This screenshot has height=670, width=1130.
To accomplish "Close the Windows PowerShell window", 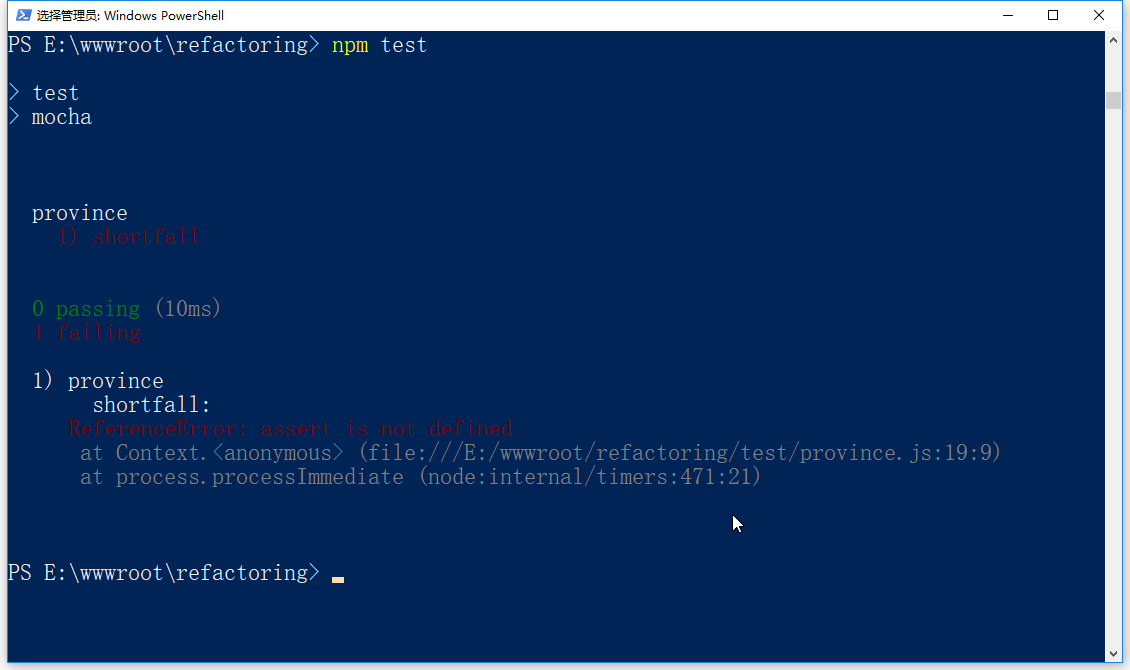I will click(x=1099, y=15).
